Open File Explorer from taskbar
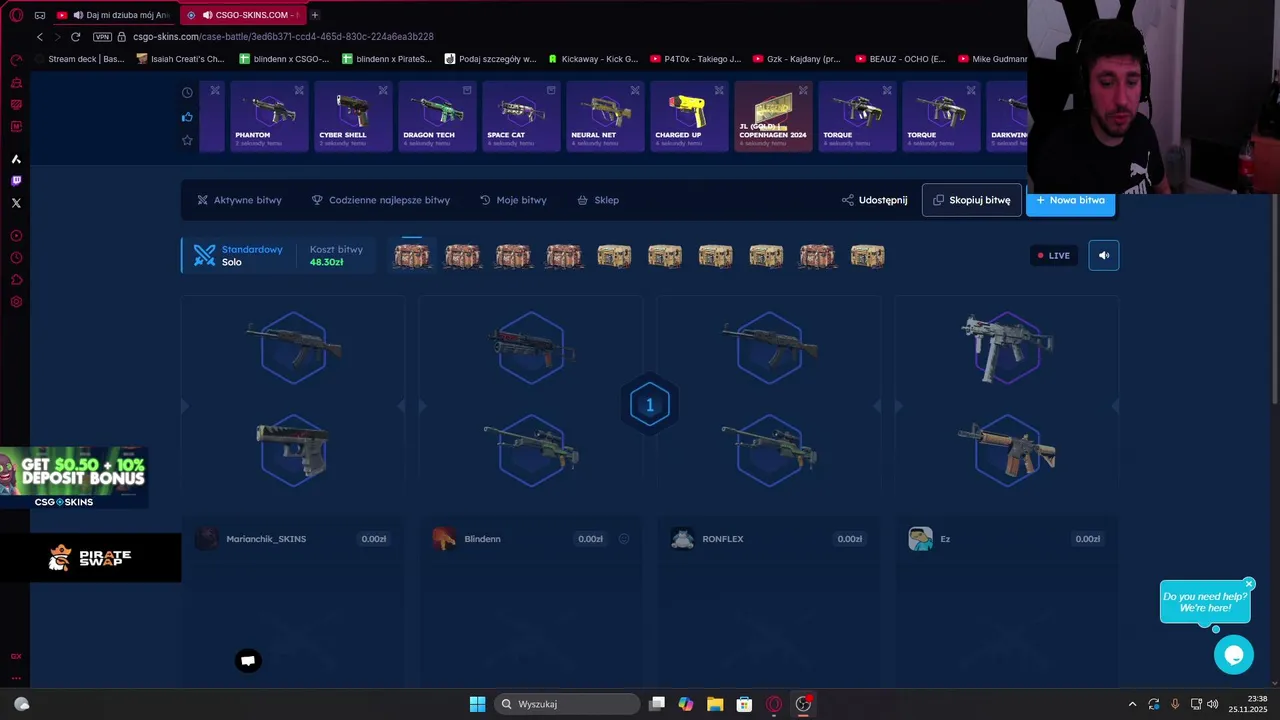1280x720 pixels. click(715, 704)
